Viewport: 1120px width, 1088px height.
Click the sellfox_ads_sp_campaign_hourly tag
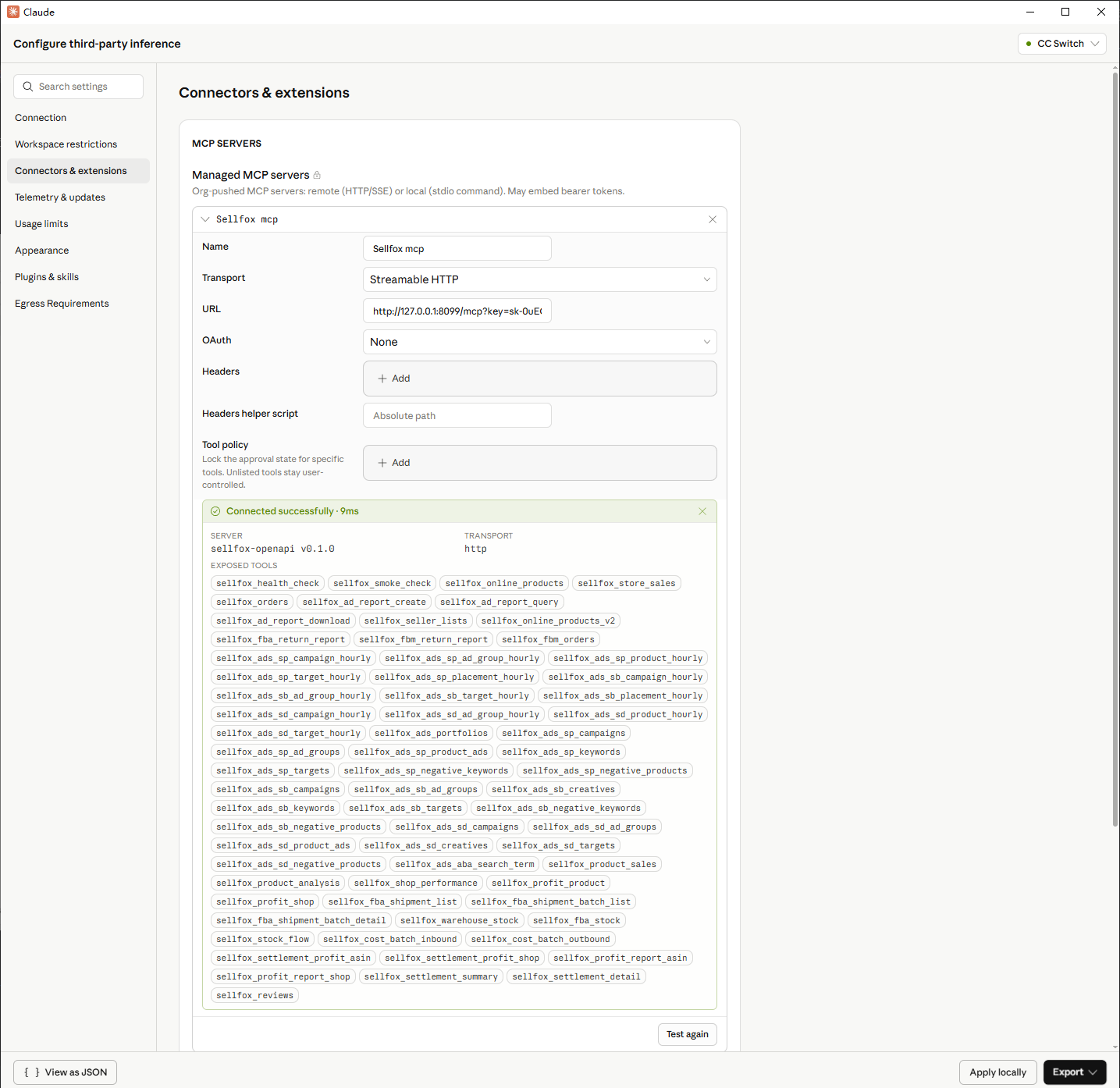coord(293,658)
